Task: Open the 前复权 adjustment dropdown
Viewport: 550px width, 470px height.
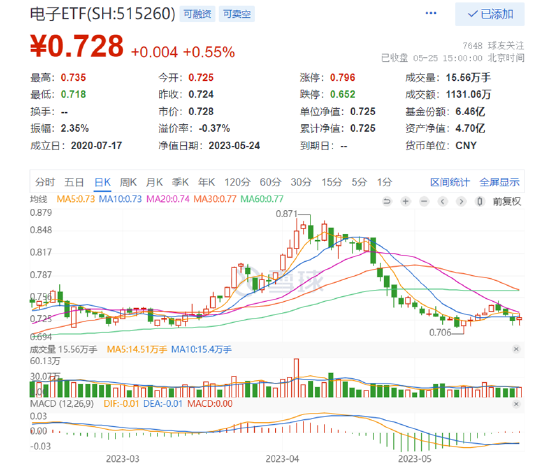Action: point(507,201)
